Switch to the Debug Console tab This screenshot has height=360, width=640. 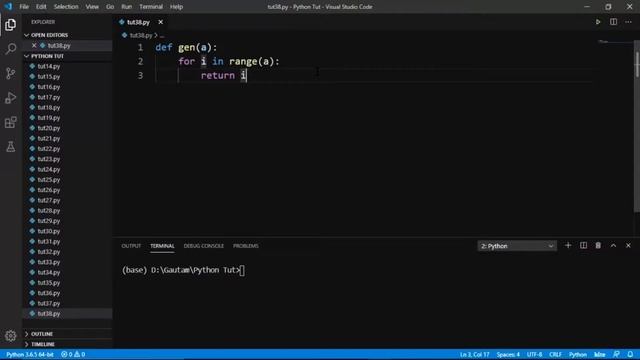204,246
